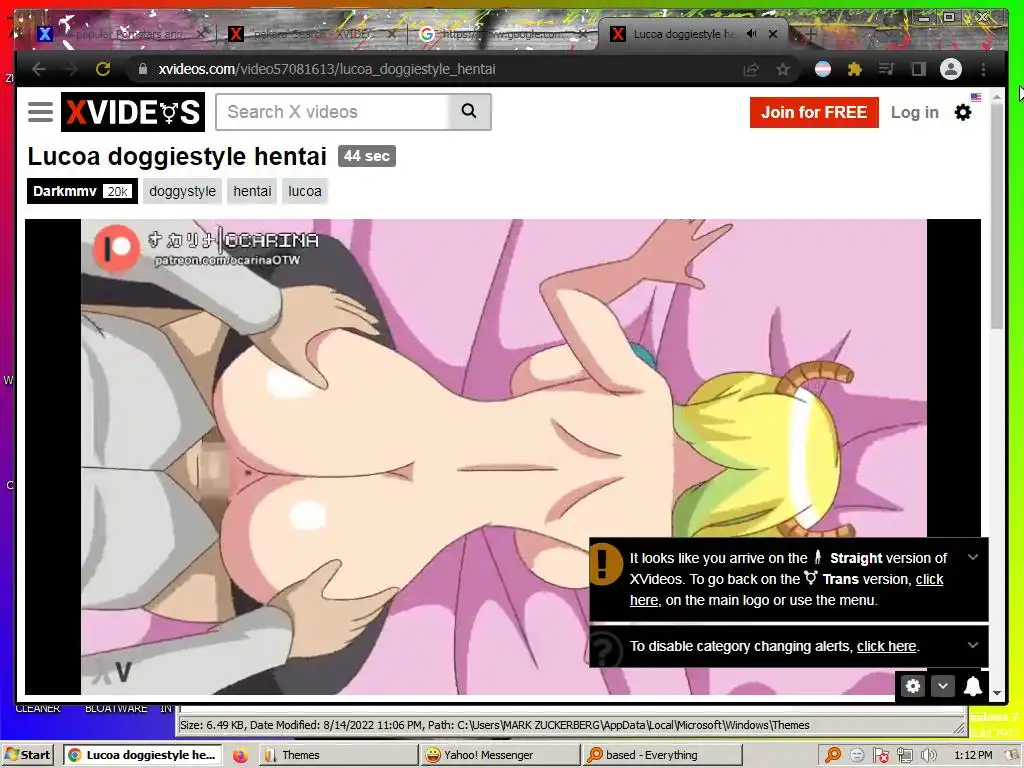
Task: Click the XVIDEOS logo
Action: tap(133, 112)
